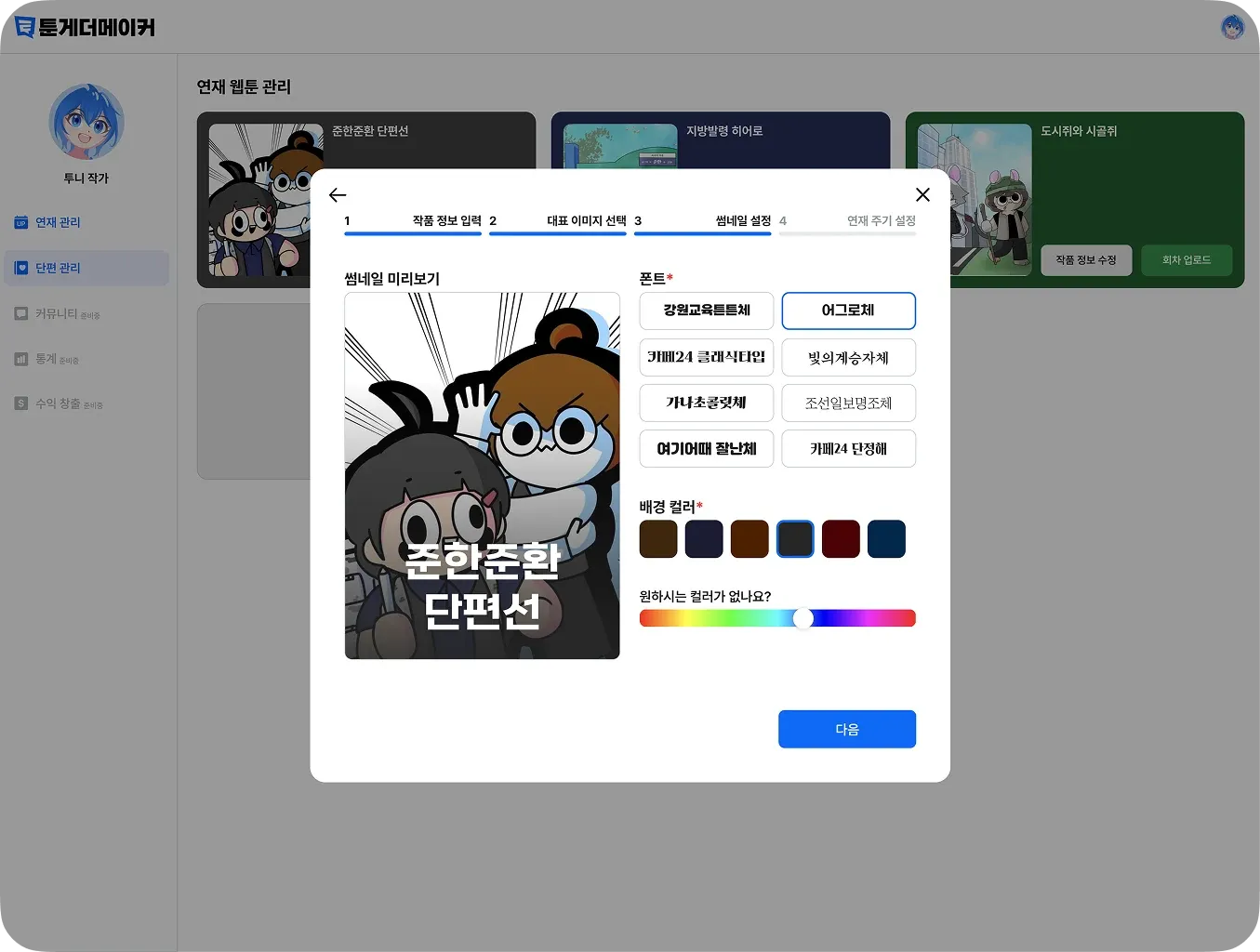Go to step 1 작품 정보 입력
This screenshot has width=1260, height=952.
point(413,223)
